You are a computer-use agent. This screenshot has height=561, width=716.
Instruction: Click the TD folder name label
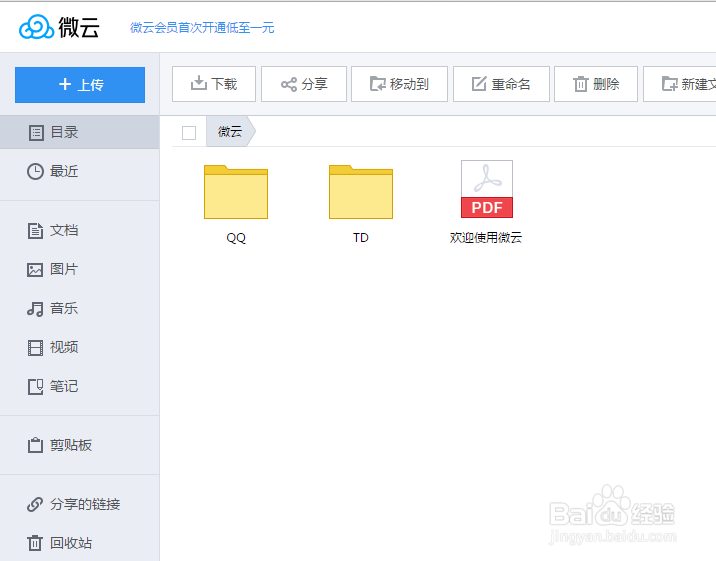tap(361, 238)
